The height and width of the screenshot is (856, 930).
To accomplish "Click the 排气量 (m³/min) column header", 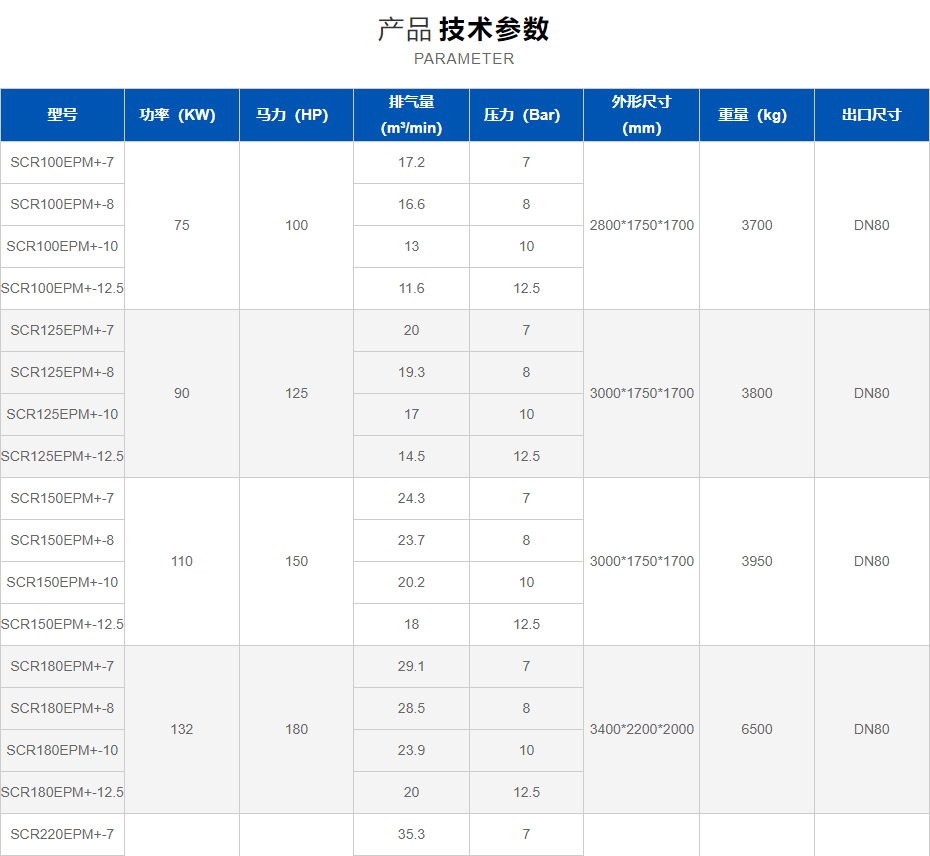I will click(x=411, y=115).
